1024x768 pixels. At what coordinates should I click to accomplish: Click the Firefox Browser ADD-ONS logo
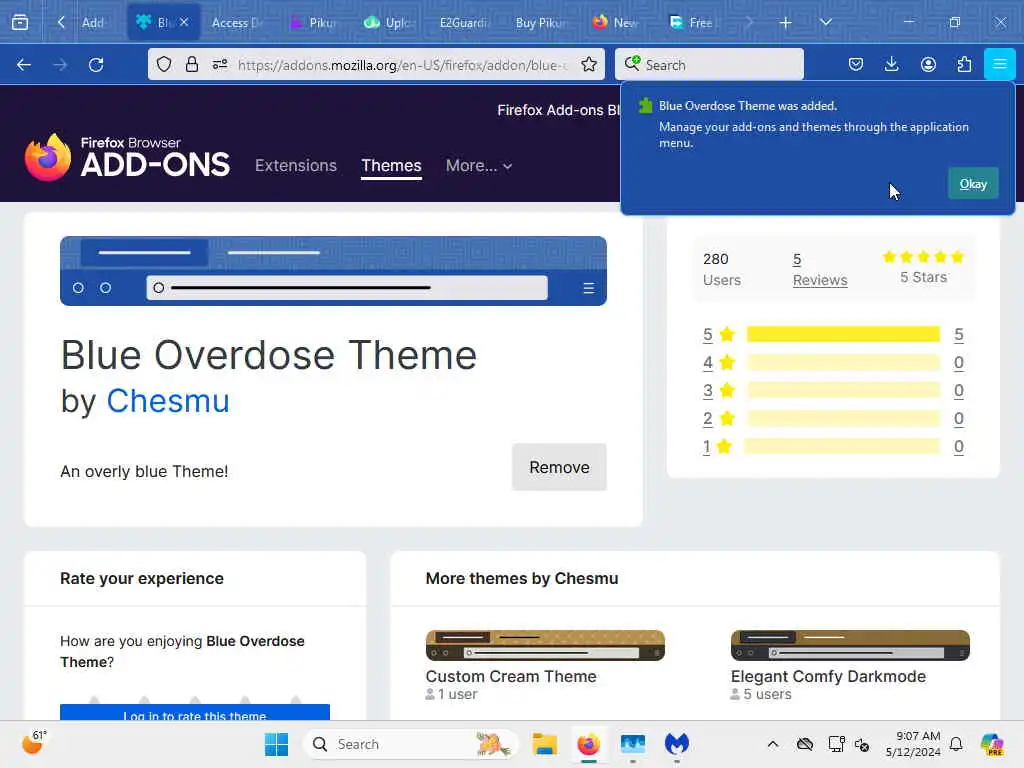(127, 157)
